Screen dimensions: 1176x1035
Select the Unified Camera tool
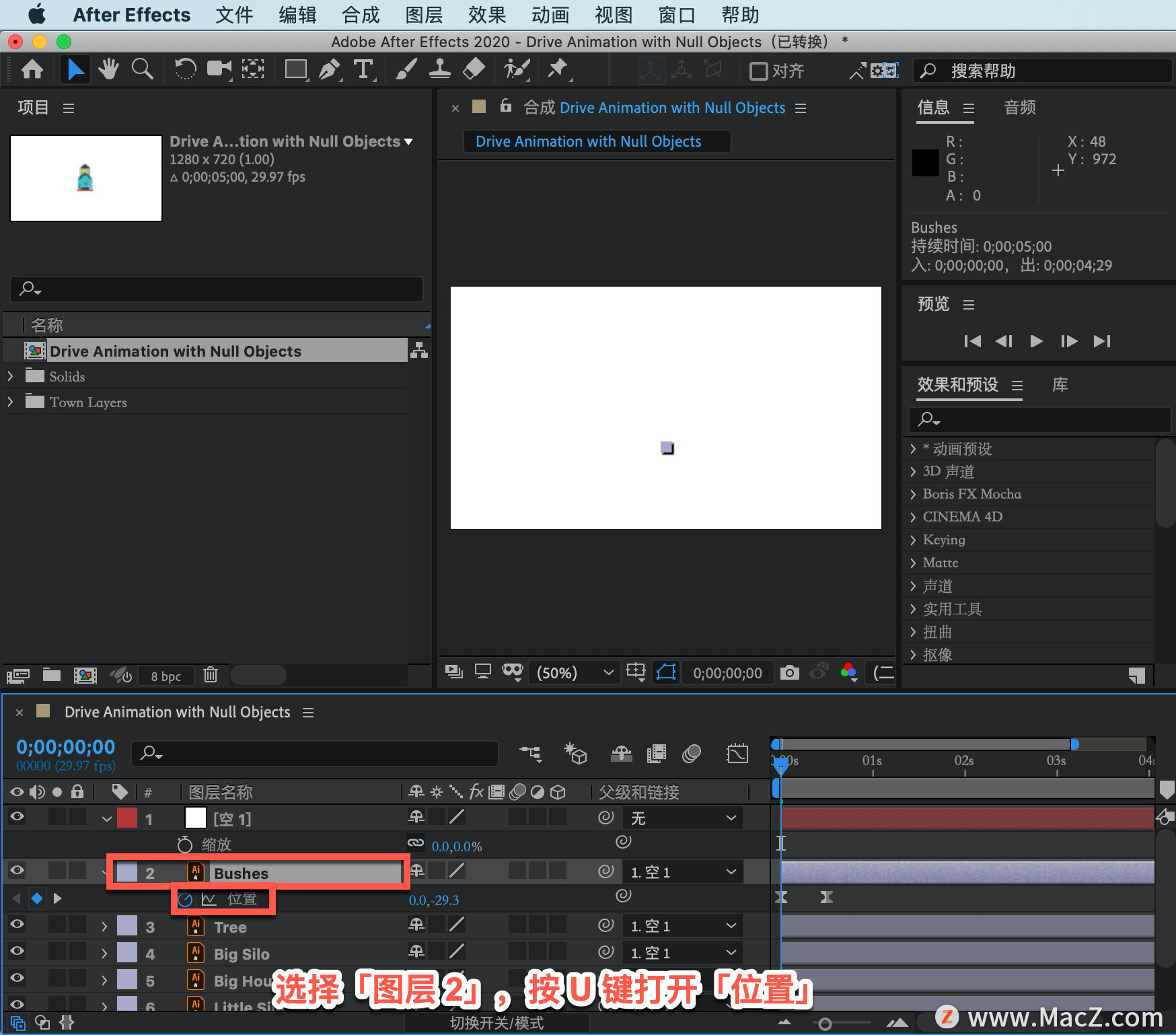tap(219, 70)
